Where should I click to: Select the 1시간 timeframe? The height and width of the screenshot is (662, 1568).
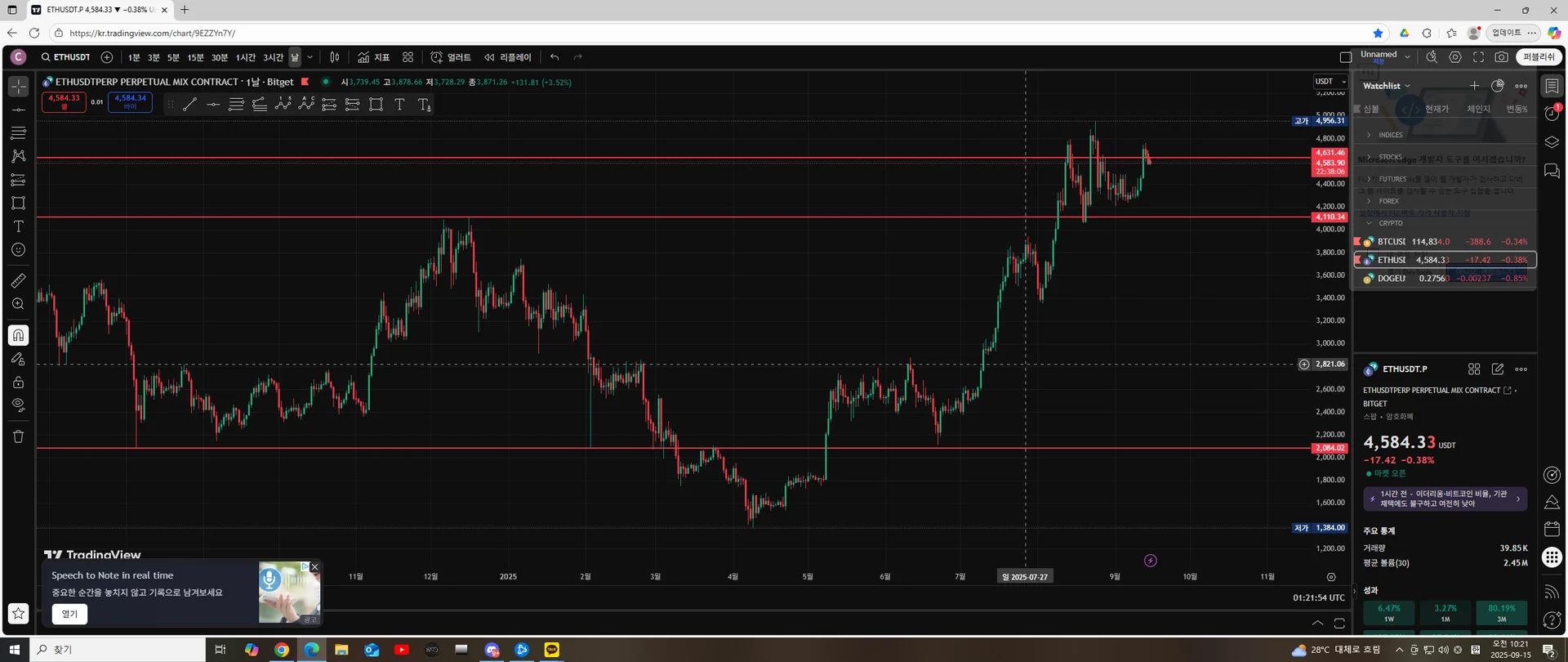coord(246,57)
